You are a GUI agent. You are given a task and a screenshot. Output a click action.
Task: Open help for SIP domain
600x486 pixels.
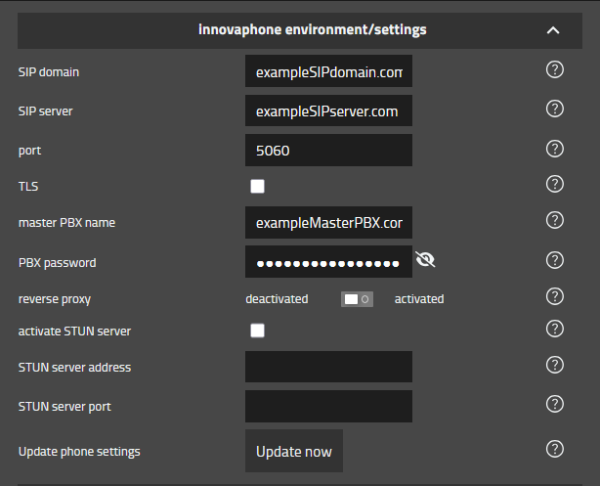click(x=554, y=70)
